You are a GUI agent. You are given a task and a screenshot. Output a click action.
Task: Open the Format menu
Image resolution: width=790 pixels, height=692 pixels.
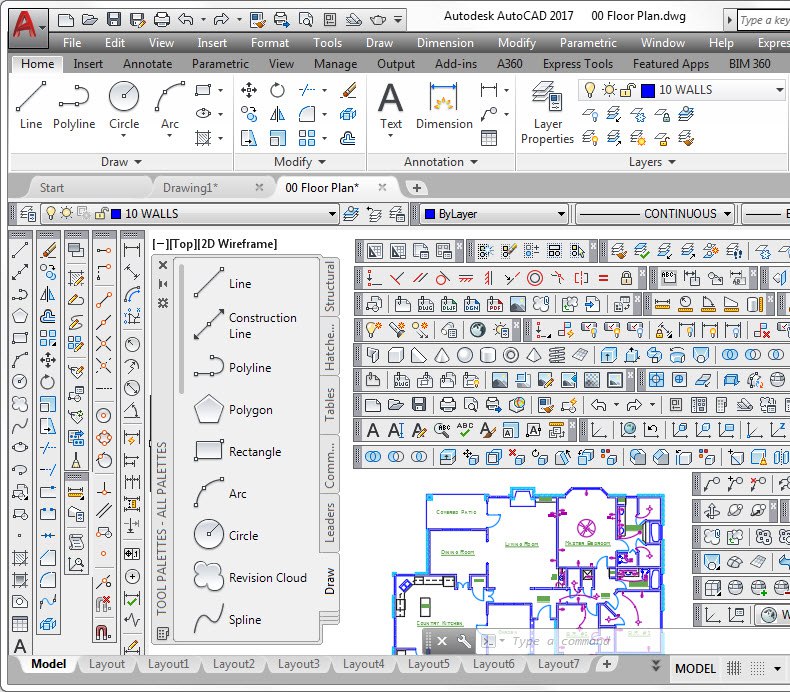tap(270, 43)
